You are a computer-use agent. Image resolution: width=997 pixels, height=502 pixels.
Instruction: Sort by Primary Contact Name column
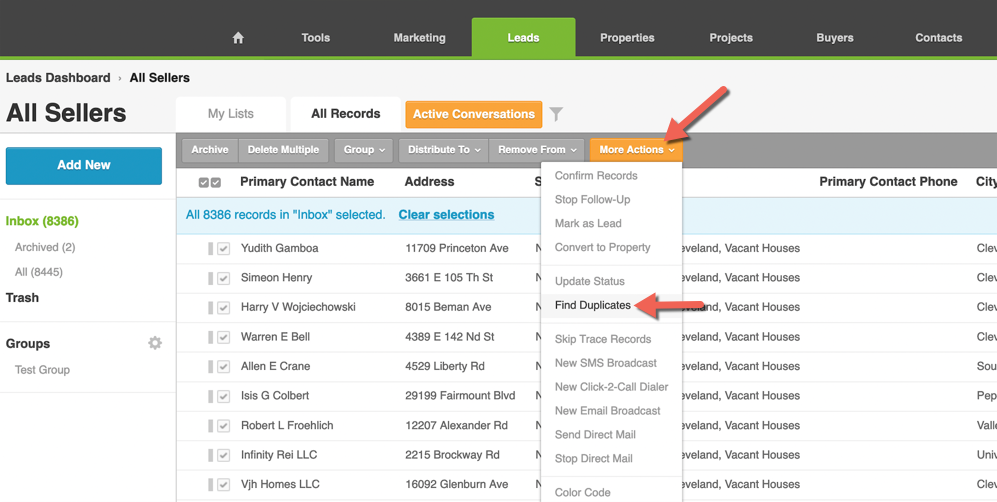pos(307,182)
